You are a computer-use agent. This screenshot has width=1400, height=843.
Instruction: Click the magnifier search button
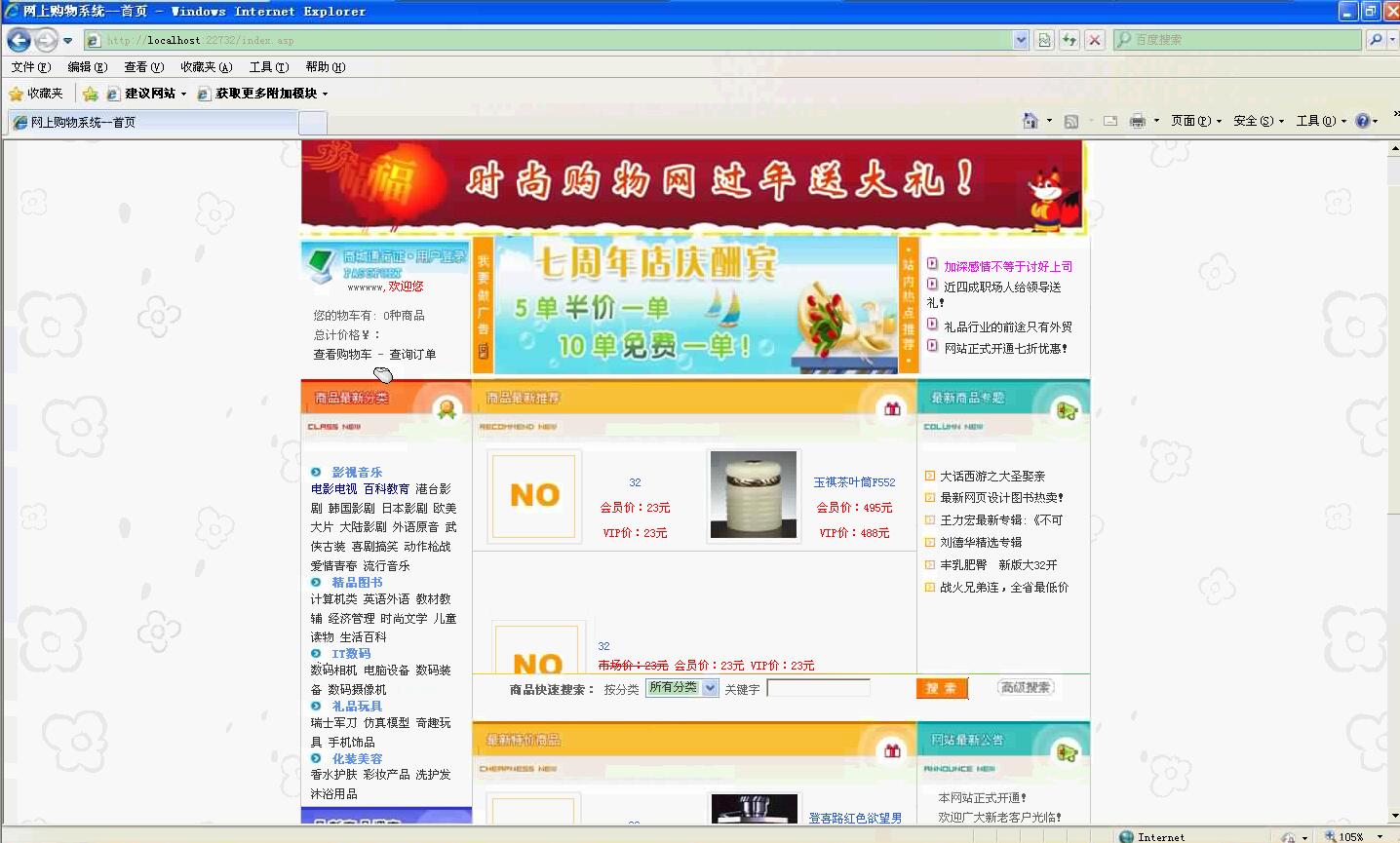pos(1375,40)
